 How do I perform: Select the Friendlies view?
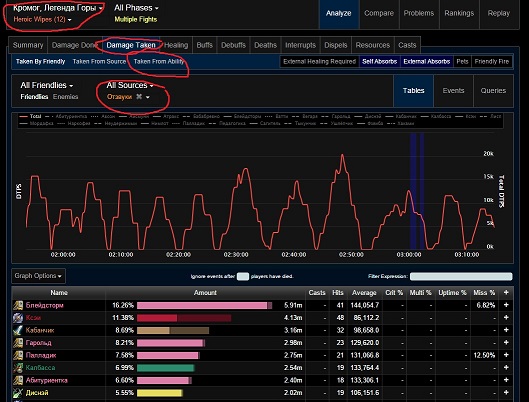coord(34,97)
